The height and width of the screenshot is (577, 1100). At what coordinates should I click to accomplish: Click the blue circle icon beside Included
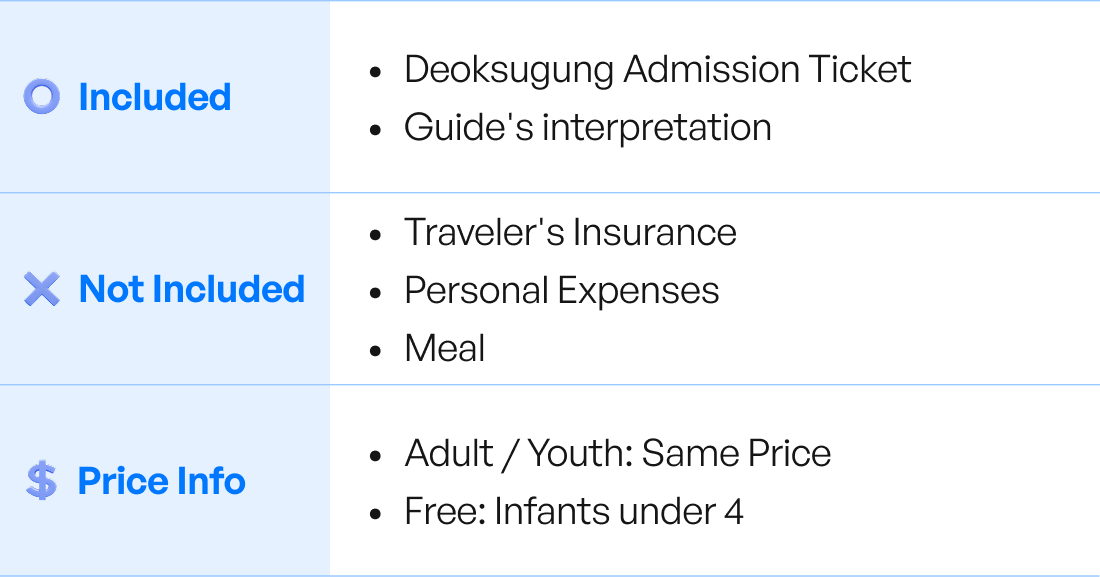pyautogui.click(x=41, y=97)
